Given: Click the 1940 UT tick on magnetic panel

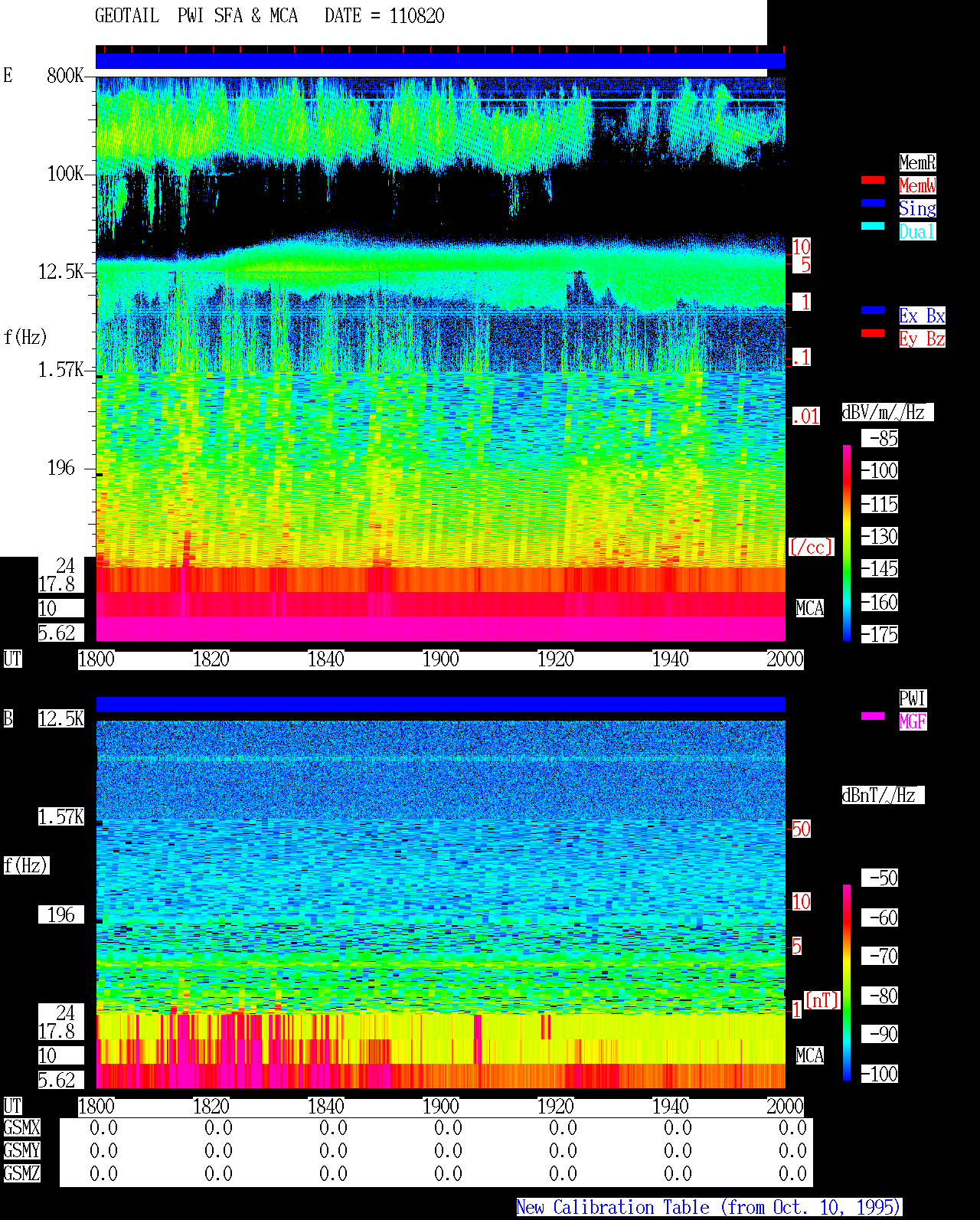Looking at the screenshot, I should click(x=670, y=1107).
